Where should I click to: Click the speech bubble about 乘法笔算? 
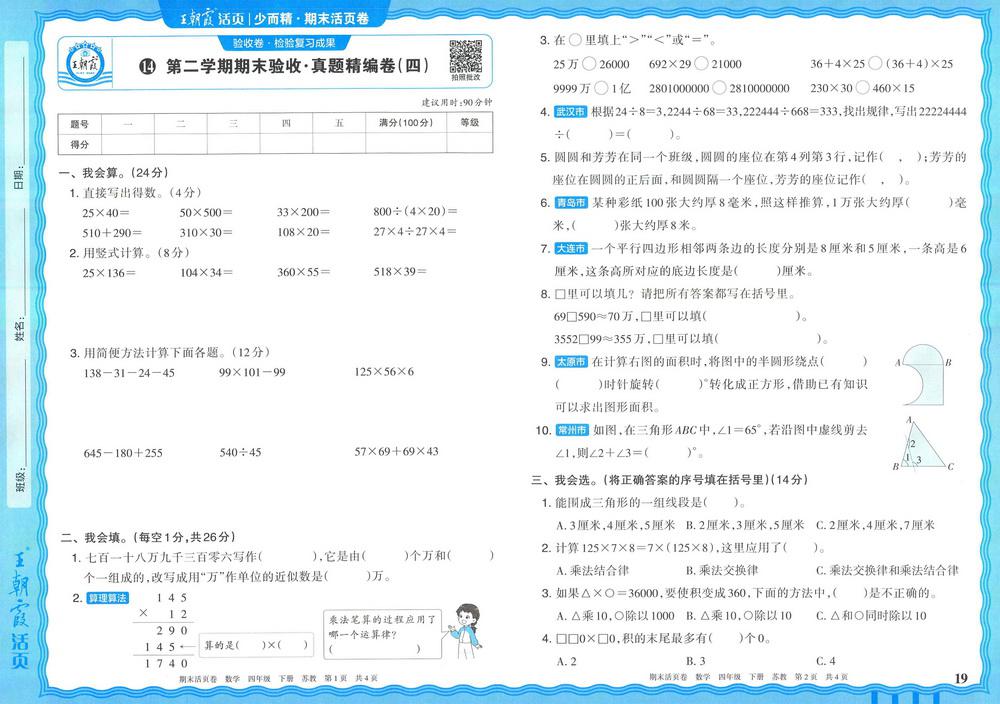(x=383, y=634)
